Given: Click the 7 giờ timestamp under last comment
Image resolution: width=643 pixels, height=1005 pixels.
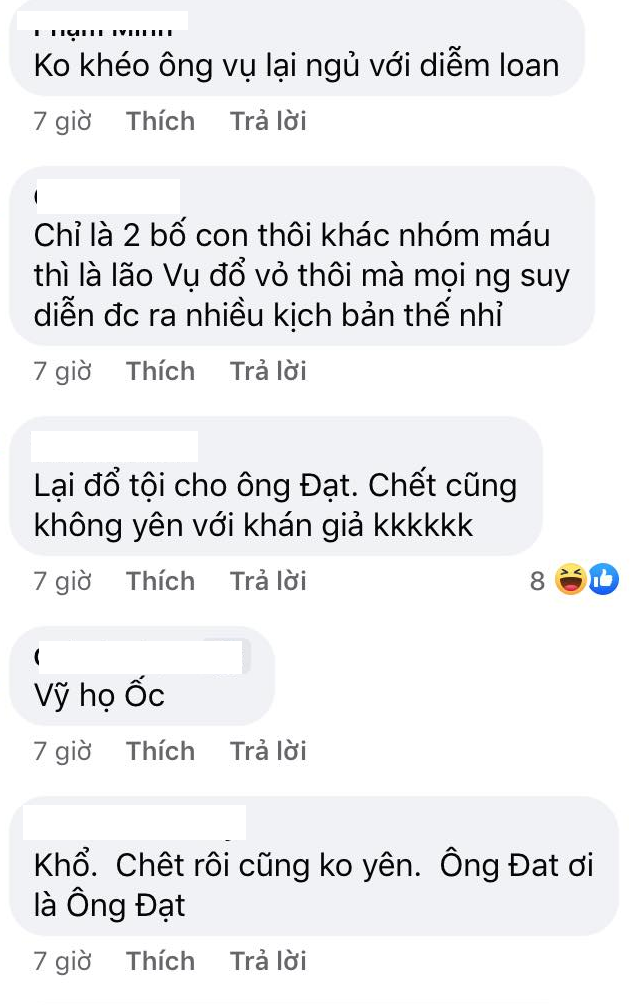Looking at the screenshot, I should pyautogui.click(x=62, y=961).
